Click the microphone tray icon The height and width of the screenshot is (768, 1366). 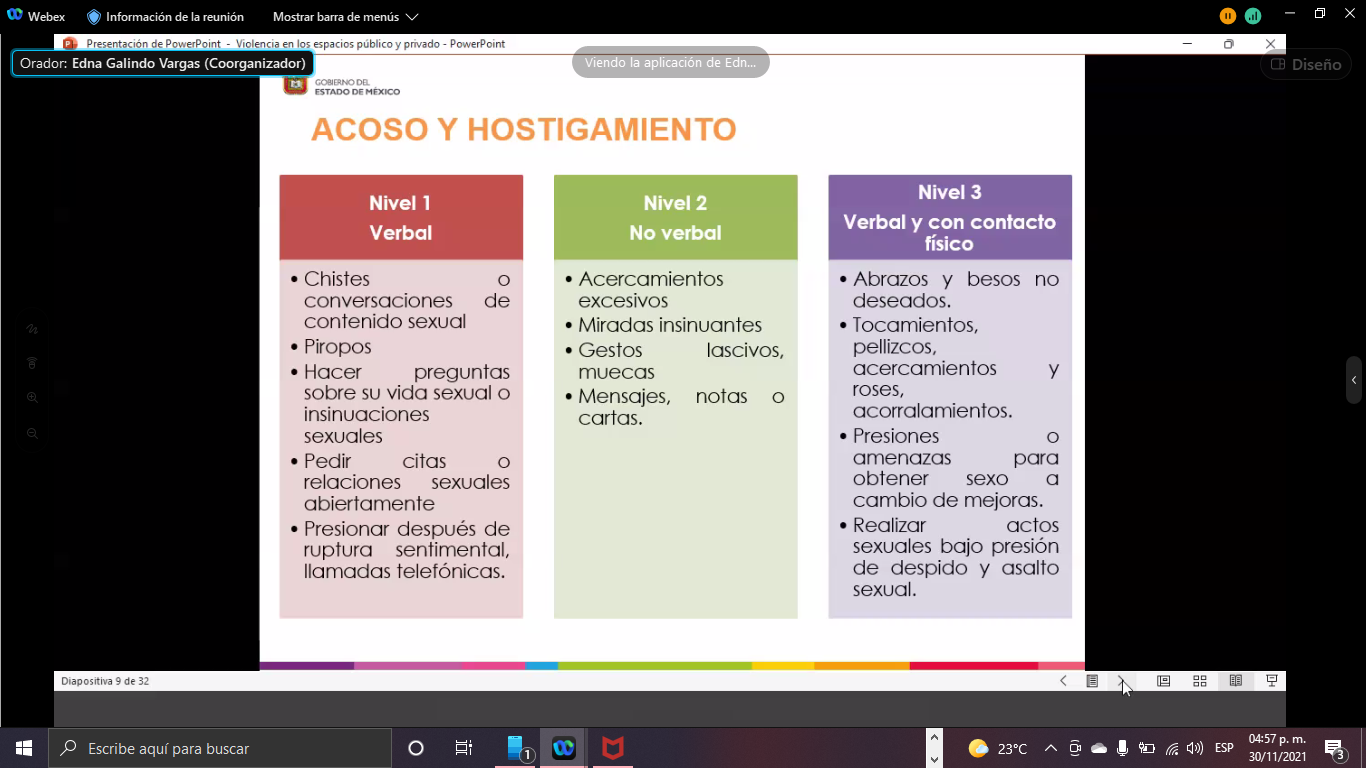click(x=1123, y=748)
